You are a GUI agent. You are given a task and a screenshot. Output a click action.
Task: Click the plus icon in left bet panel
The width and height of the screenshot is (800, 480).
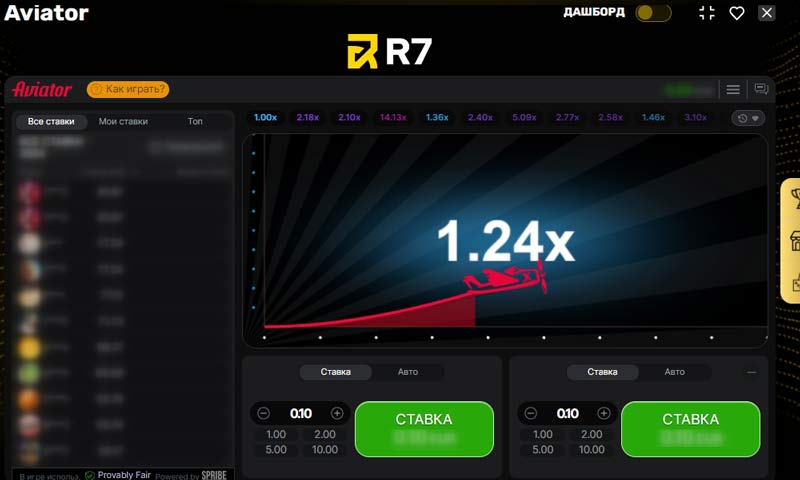tap(337, 414)
